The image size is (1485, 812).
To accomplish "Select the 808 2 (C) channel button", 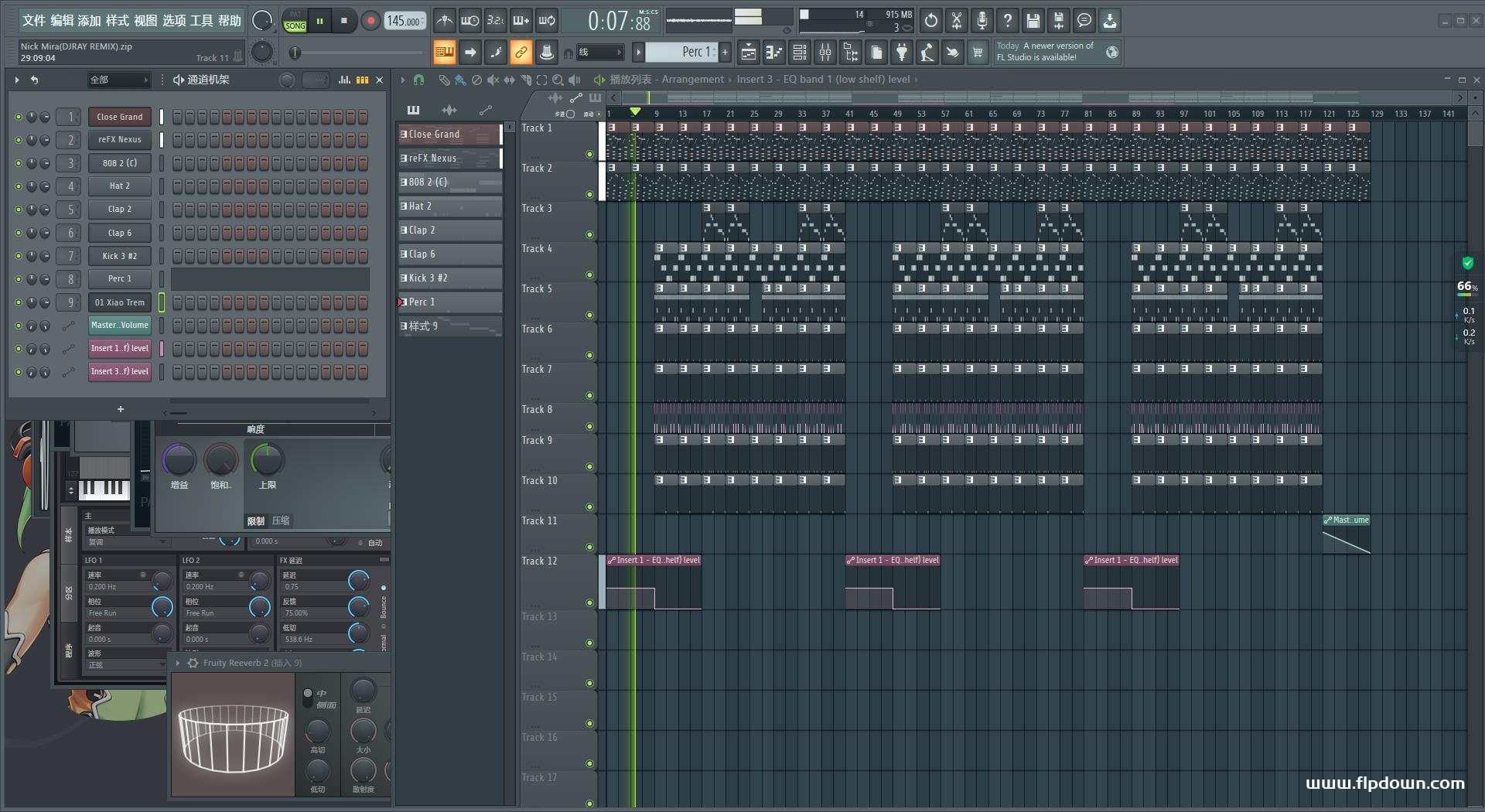I will (x=119, y=163).
